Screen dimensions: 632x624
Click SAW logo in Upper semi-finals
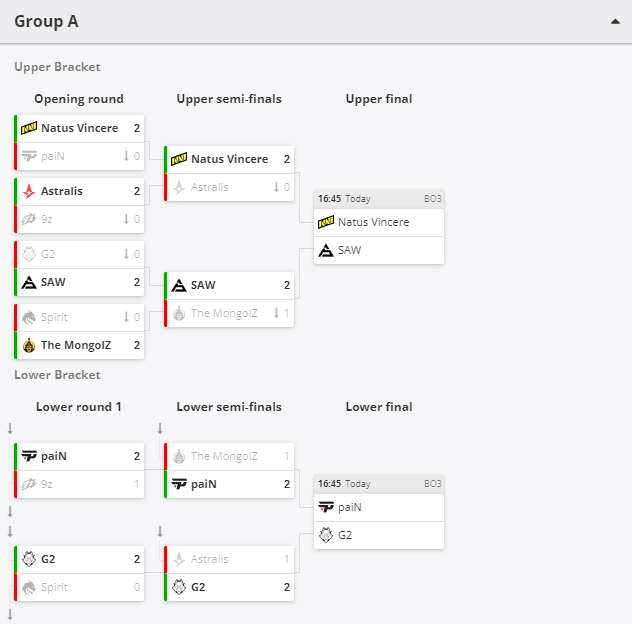pos(179,285)
